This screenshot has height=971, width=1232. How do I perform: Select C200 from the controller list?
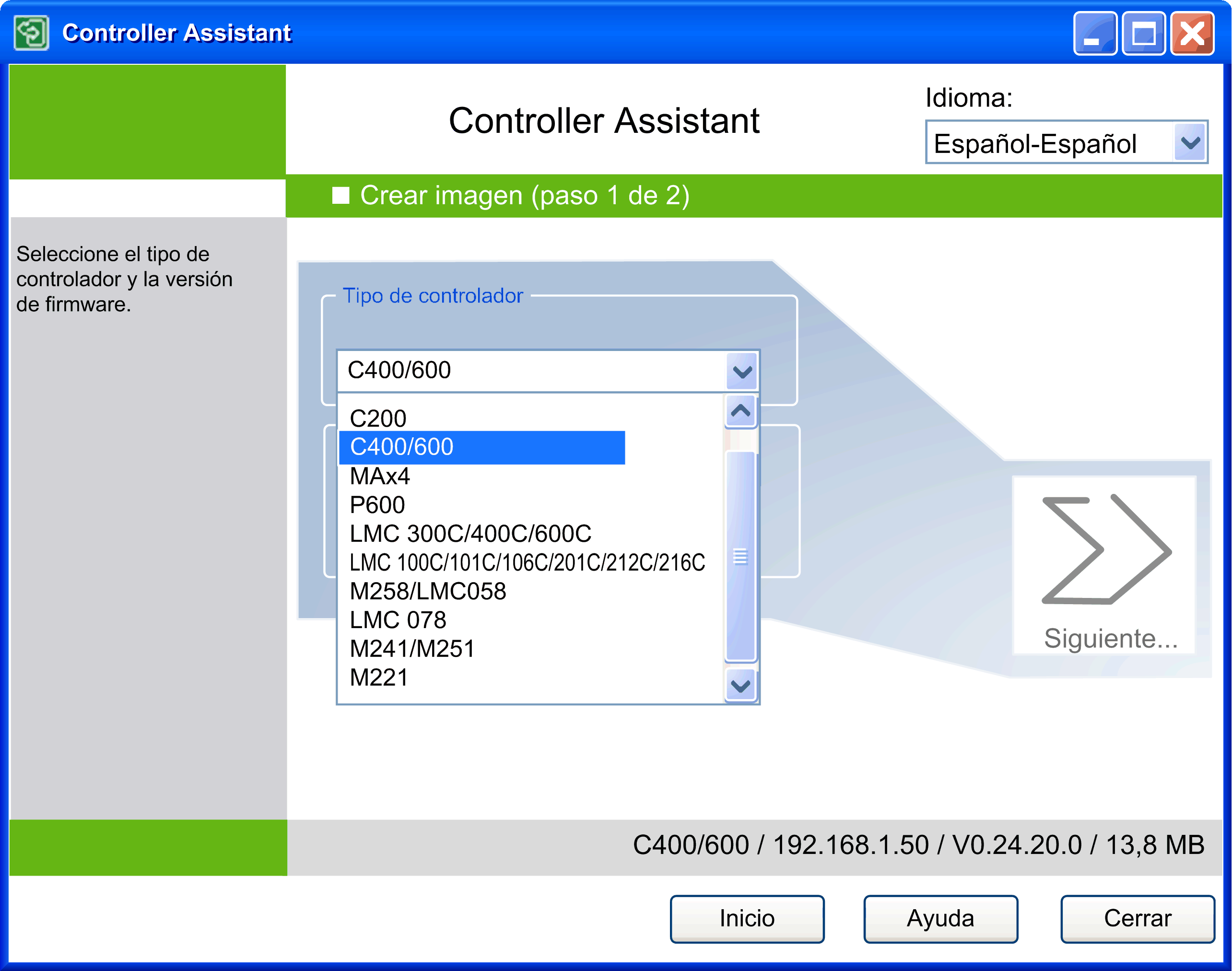pyautogui.click(x=378, y=419)
